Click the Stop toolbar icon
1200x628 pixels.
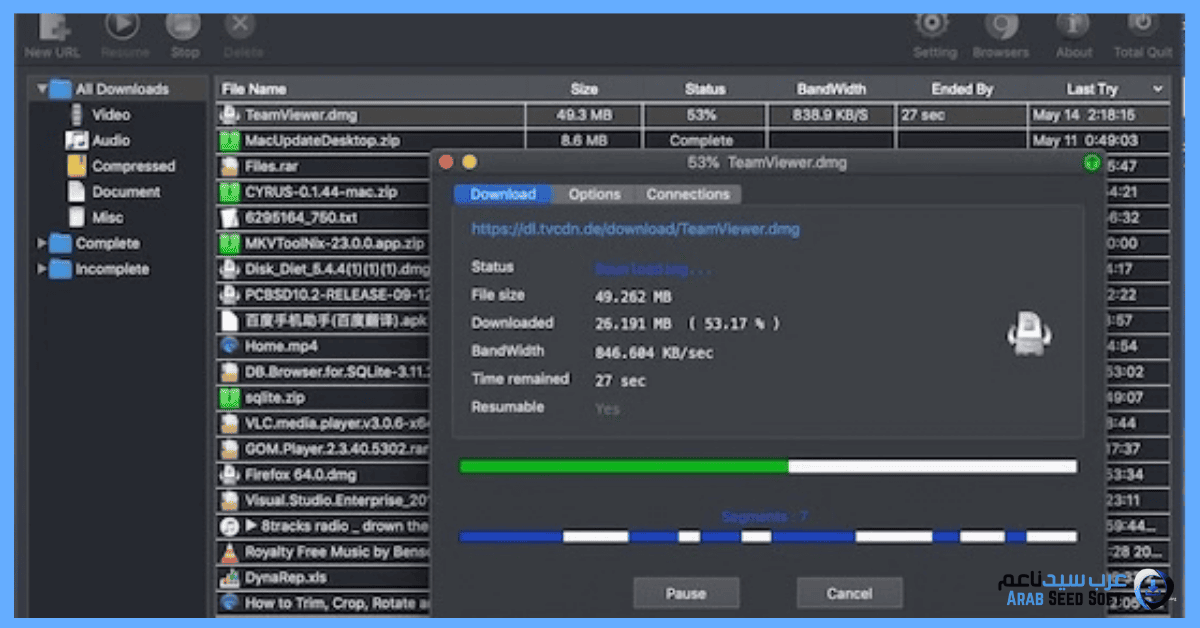(183, 27)
